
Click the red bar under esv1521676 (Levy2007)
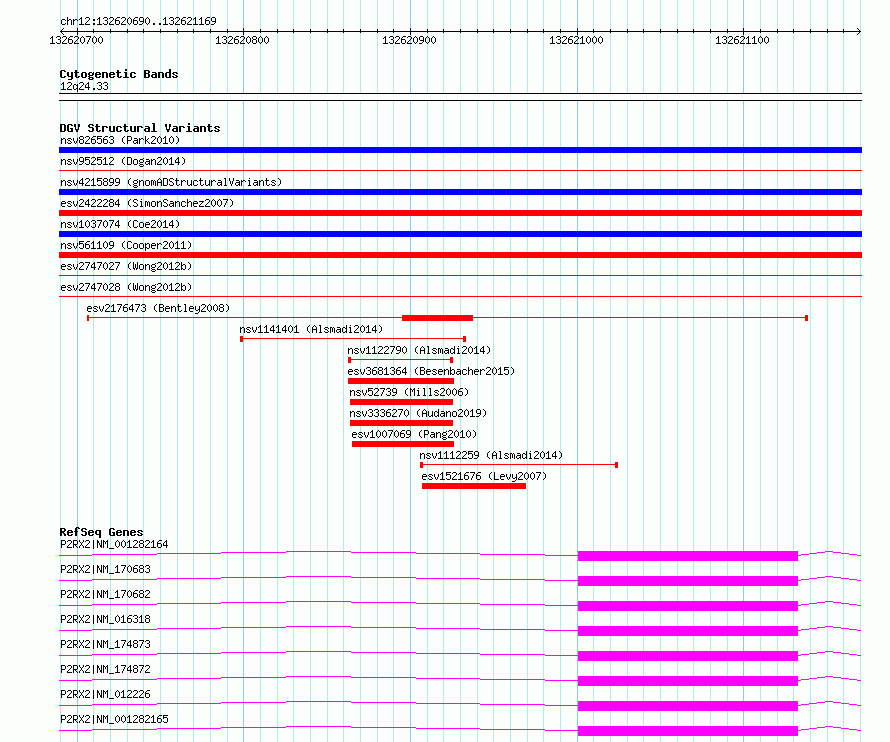[x=474, y=486]
